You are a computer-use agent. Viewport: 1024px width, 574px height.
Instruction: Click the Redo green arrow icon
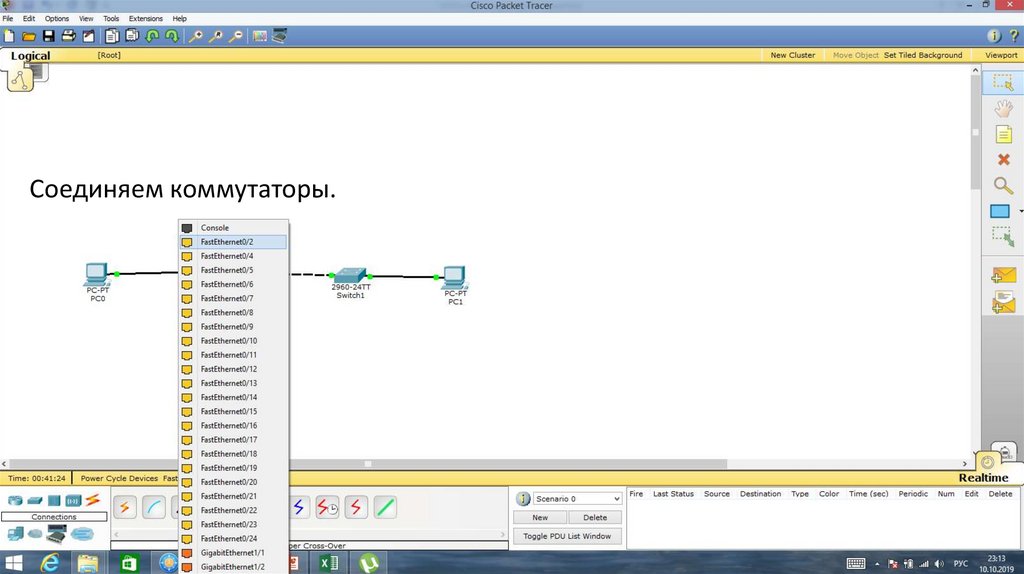[x=172, y=36]
